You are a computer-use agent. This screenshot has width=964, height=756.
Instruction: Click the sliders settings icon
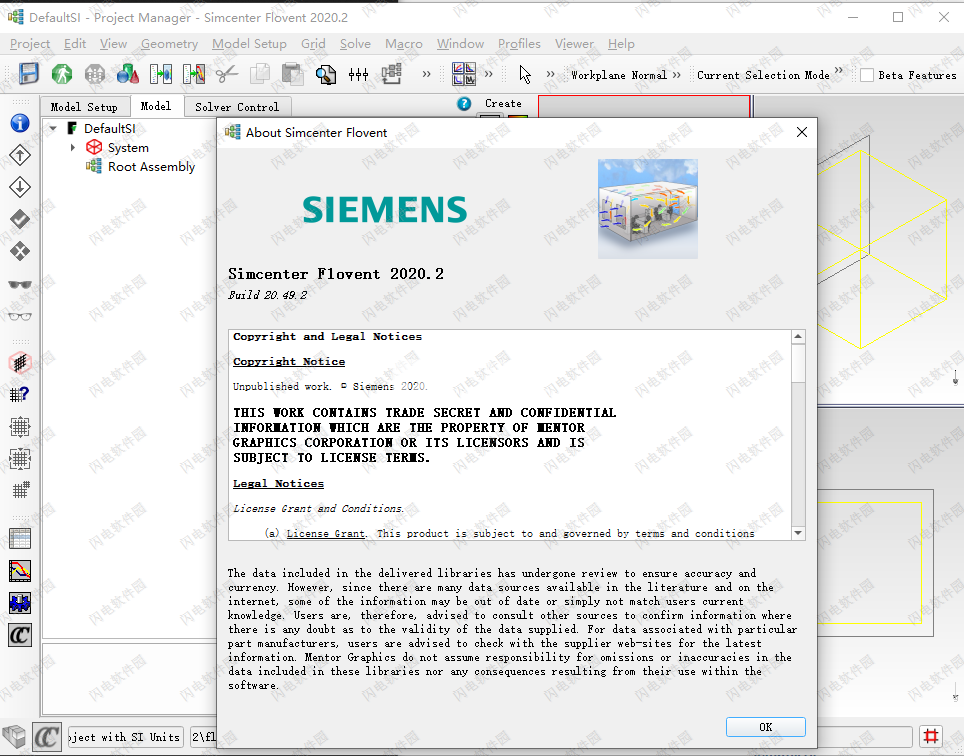[x=358, y=74]
